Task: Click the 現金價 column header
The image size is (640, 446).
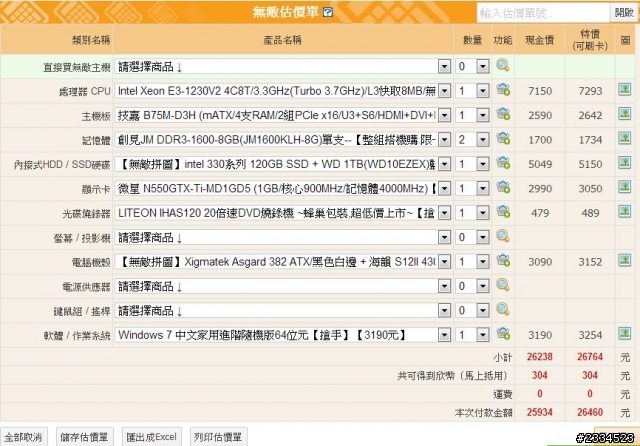Action: coord(540,40)
